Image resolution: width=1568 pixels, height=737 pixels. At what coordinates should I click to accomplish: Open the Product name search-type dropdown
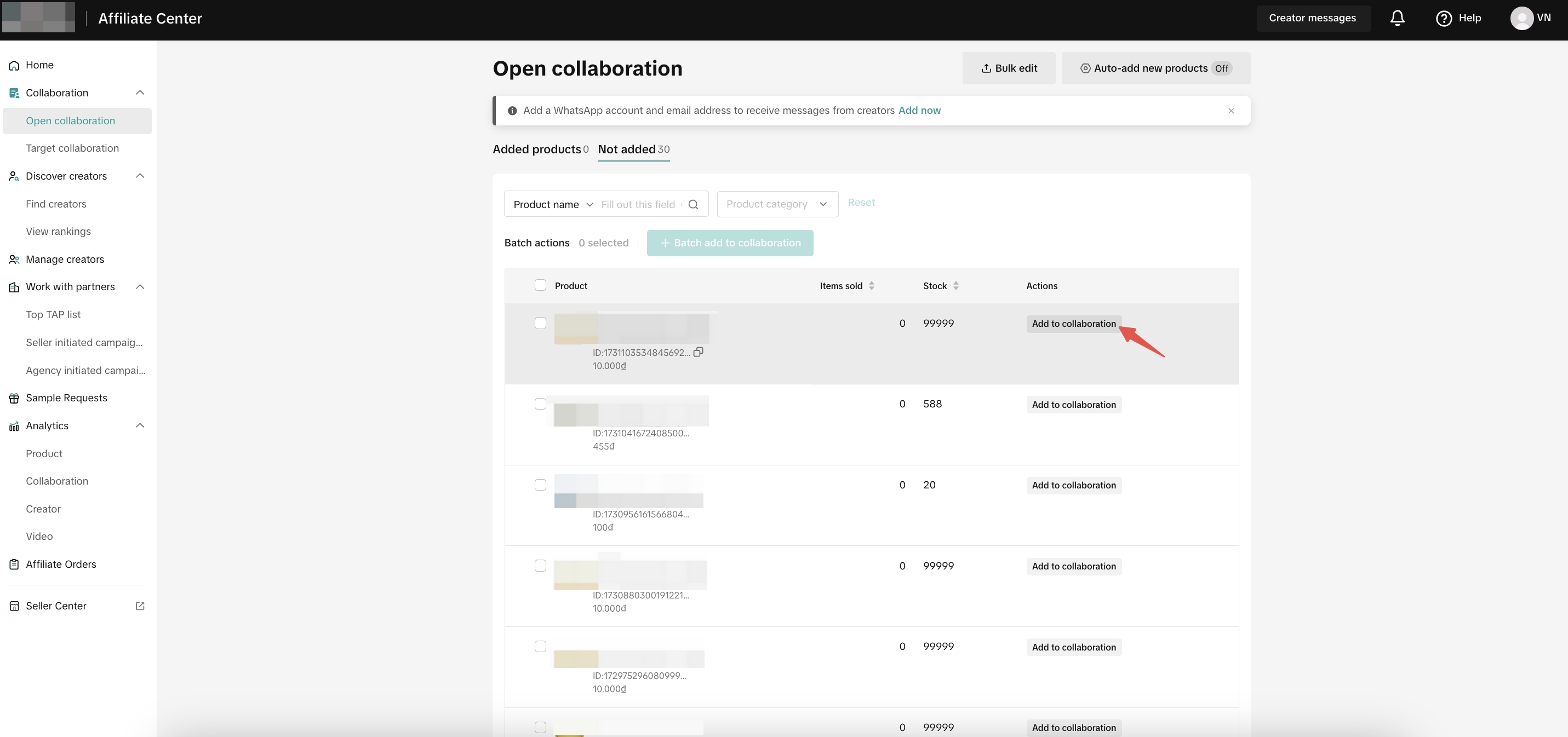pos(553,204)
